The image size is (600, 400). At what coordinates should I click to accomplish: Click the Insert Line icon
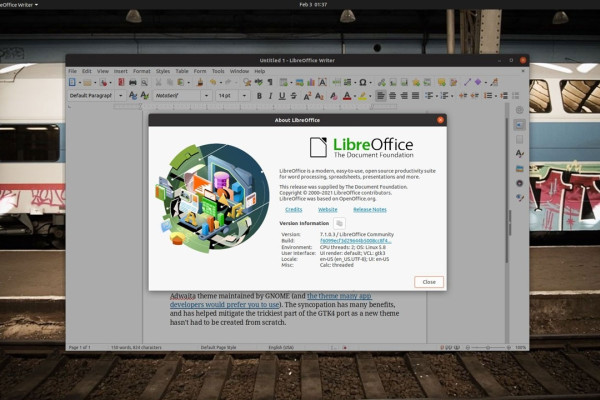[467, 82]
